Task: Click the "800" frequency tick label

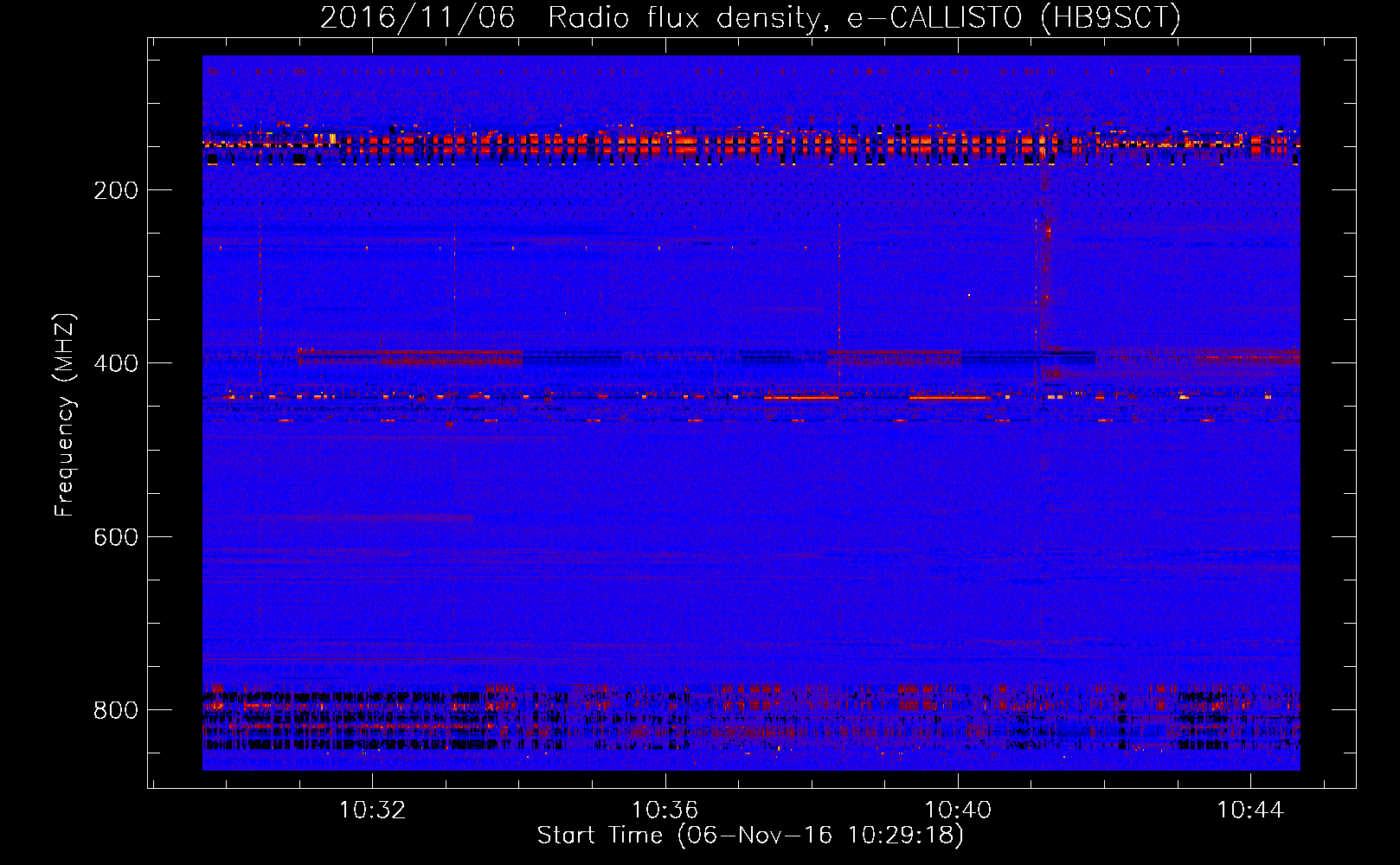Action: (115, 710)
